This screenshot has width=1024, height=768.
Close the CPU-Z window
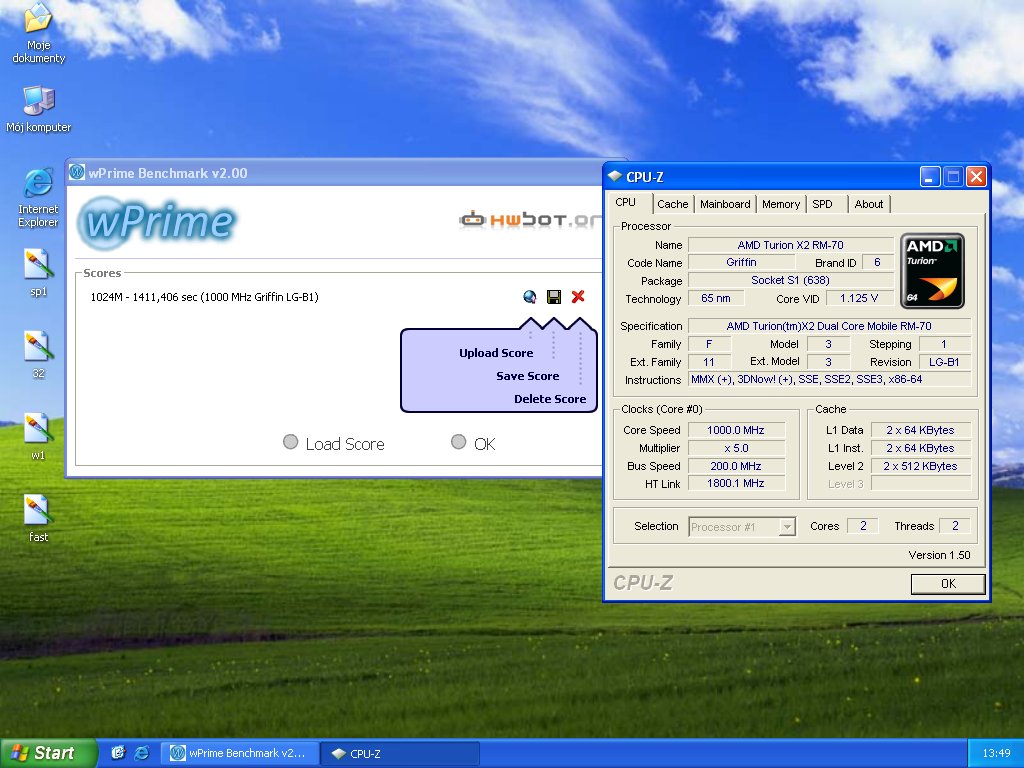click(976, 176)
